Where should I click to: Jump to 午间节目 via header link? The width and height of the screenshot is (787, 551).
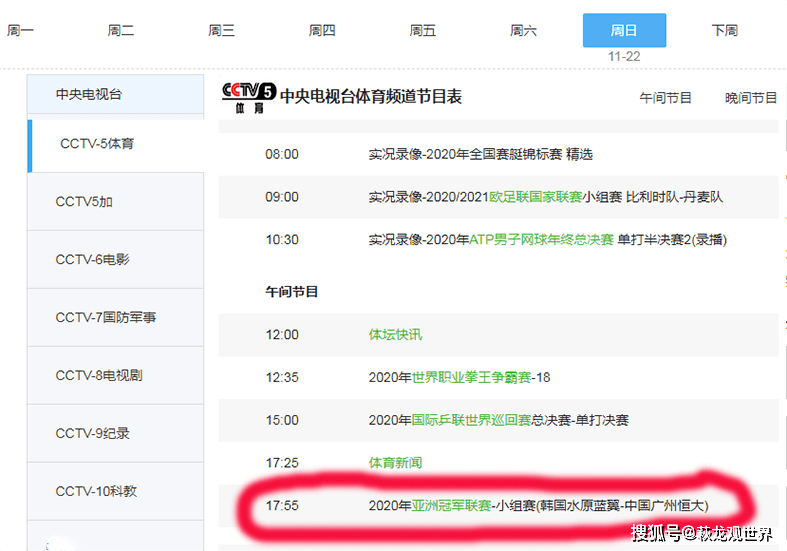[666, 98]
